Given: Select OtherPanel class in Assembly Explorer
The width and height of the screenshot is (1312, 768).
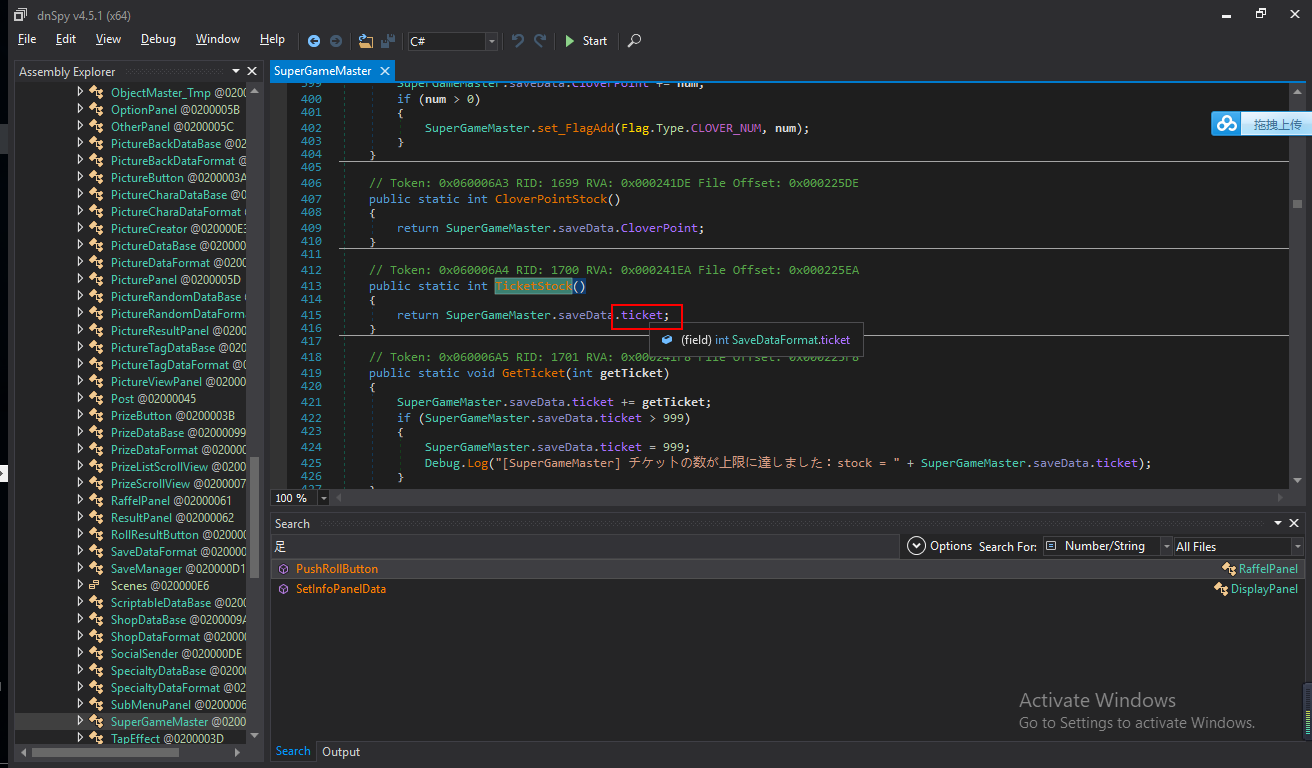Looking at the screenshot, I should [172, 126].
